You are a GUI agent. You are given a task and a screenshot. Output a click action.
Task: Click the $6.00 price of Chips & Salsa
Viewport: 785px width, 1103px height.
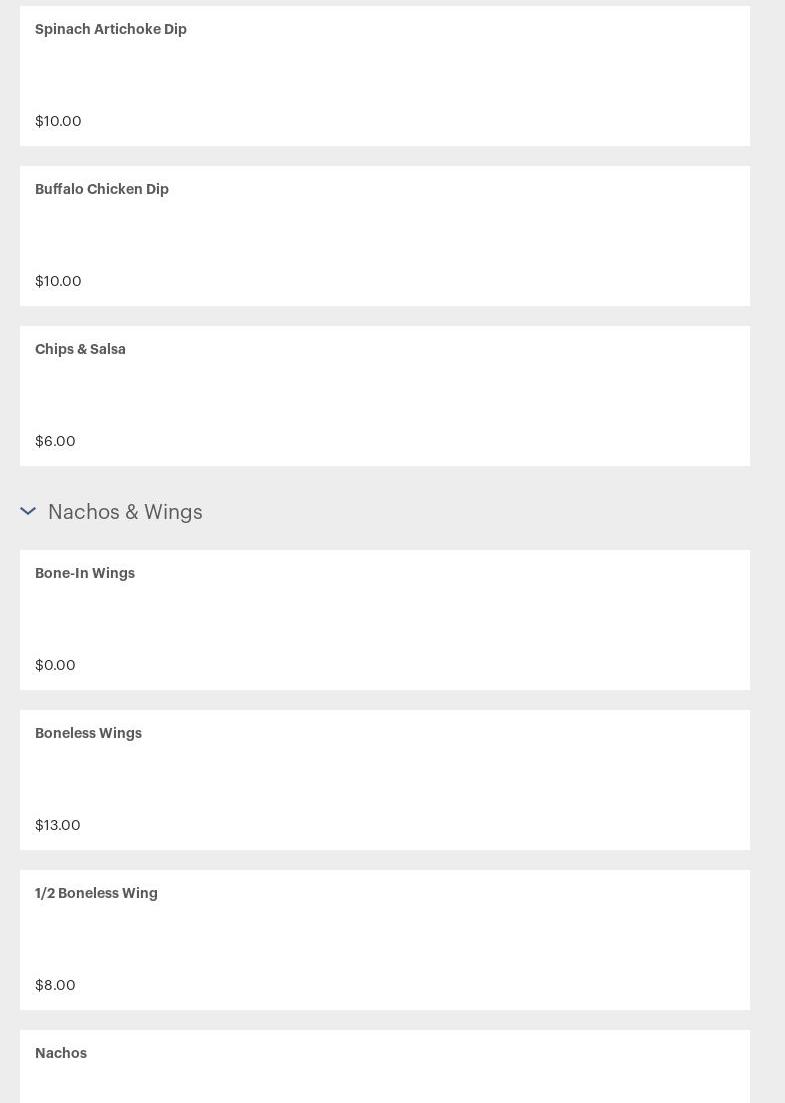point(56,441)
